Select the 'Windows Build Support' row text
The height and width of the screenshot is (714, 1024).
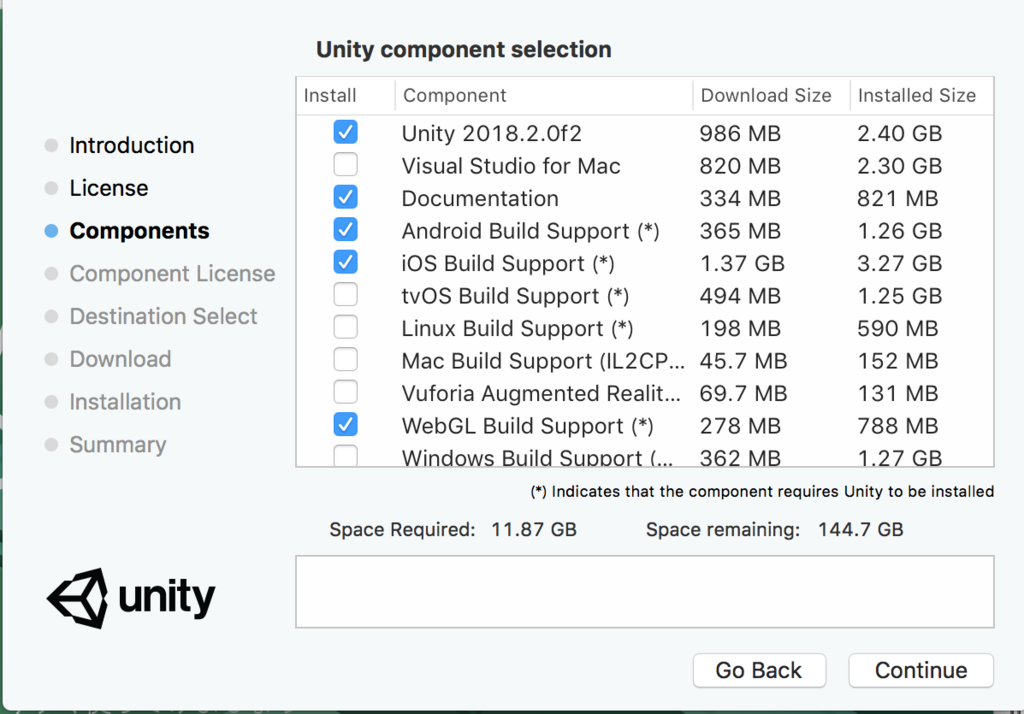pos(537,457)
